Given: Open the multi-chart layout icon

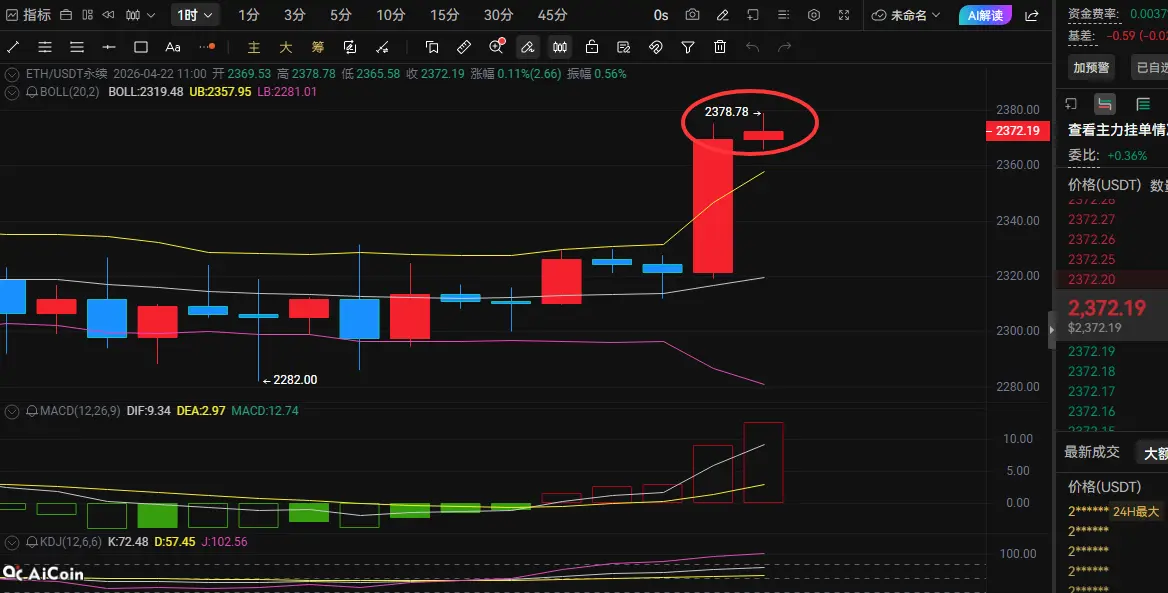Looking at the screenshot, I should [87, 15].
